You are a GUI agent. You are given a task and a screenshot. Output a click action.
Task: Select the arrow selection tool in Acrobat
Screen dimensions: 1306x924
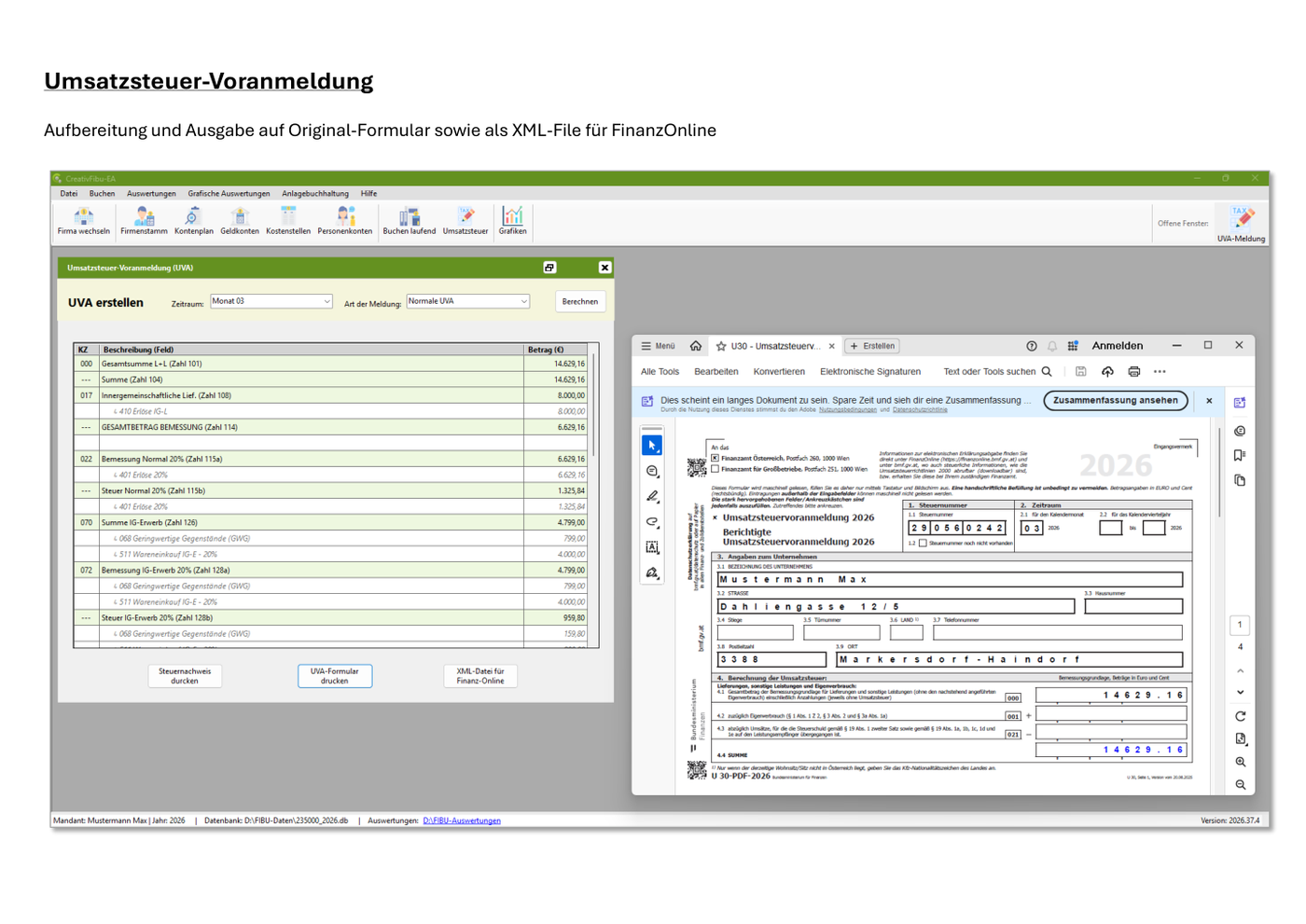(x=652, y=446)
